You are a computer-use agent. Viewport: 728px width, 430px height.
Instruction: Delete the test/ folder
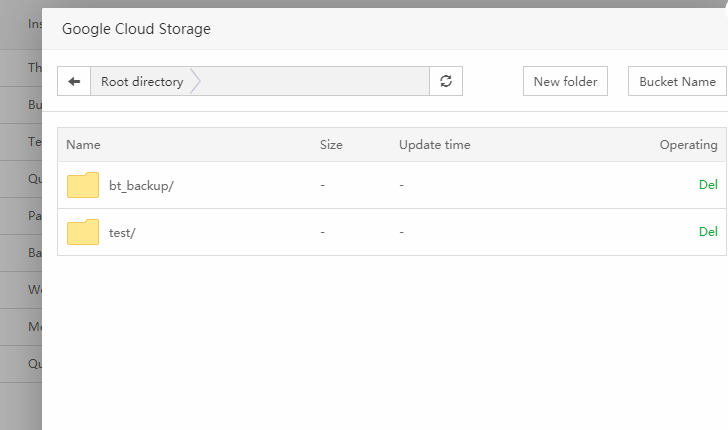tap(708, 232)
